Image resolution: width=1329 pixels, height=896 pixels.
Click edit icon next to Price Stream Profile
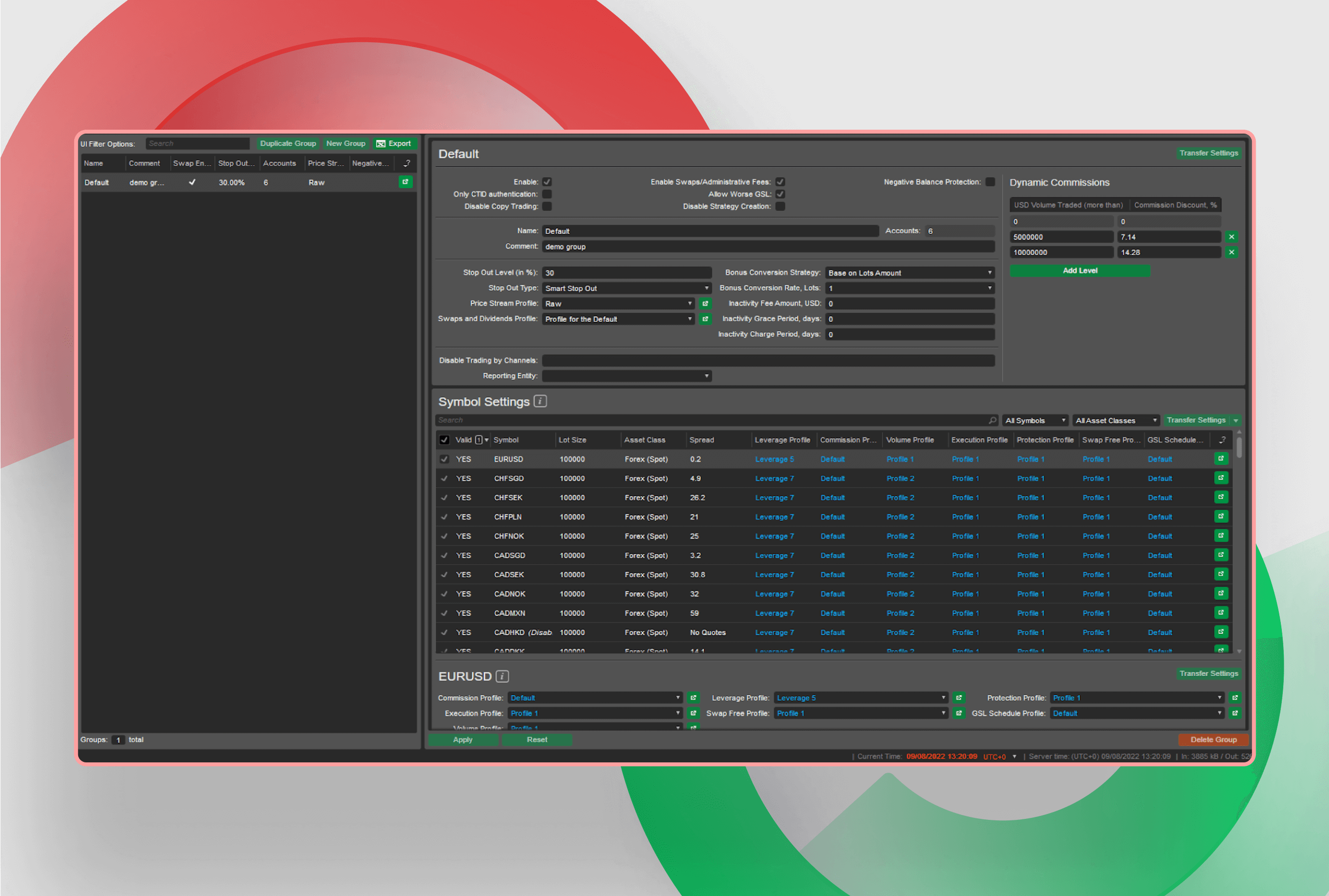[705, 303]
